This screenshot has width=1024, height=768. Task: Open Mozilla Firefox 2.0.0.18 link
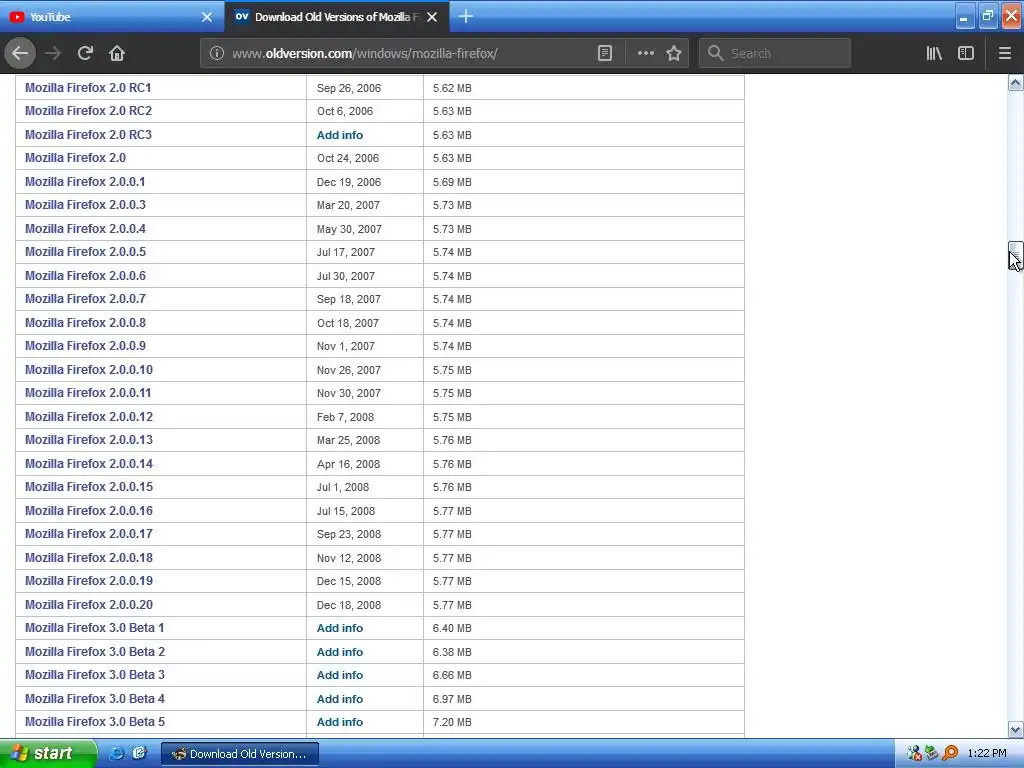[x=89, y=558]
